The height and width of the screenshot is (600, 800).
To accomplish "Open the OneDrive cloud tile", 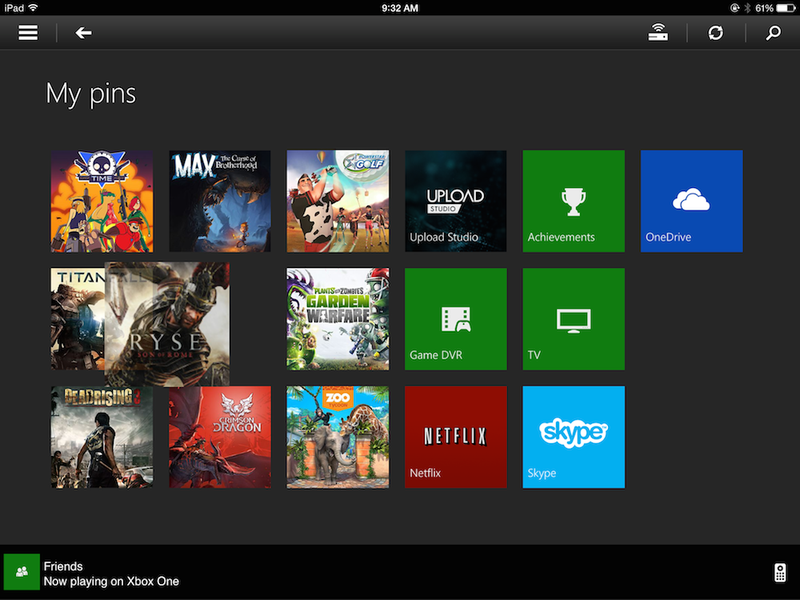I will (691, 201).
